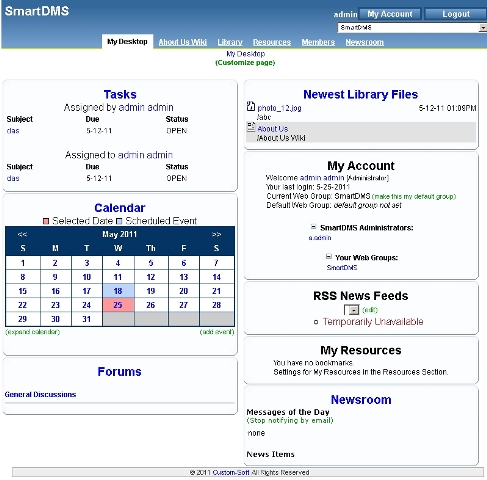Viewport: 487px width, 480px height.
Task: Click the Logout button
Action: point(456,14)
